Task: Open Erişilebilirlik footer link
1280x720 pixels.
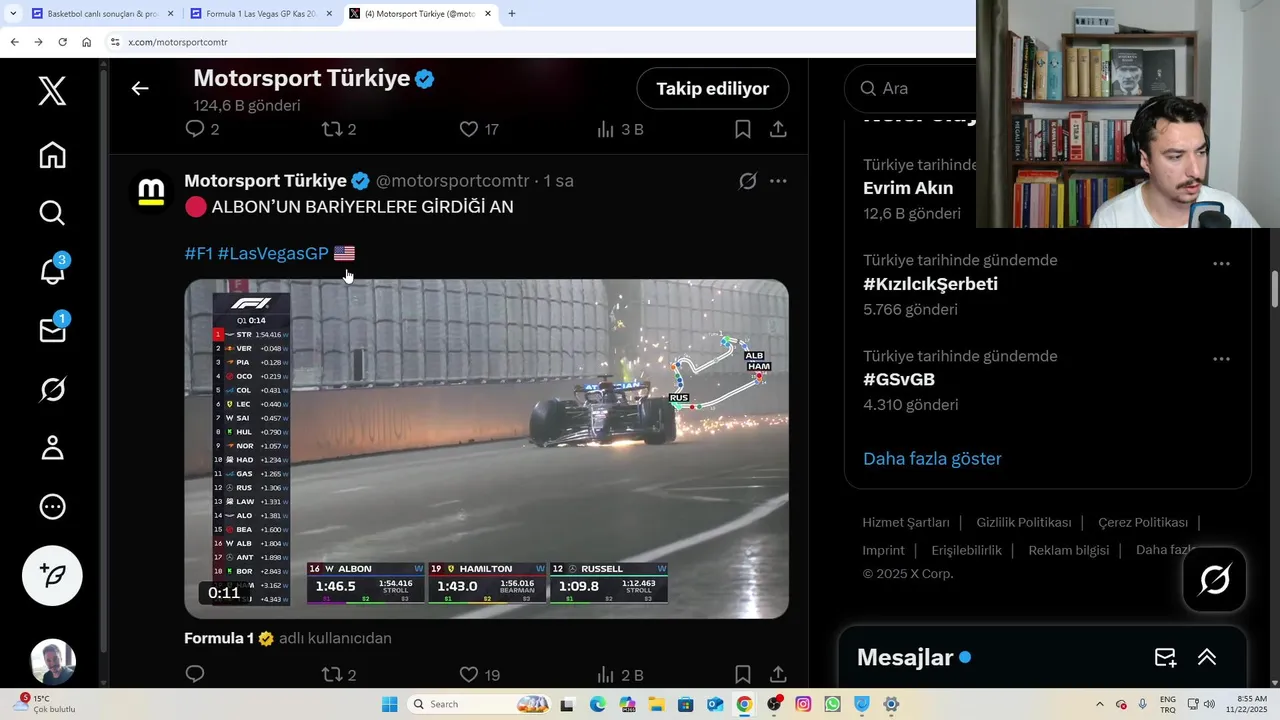Action: tap(966, 550)
